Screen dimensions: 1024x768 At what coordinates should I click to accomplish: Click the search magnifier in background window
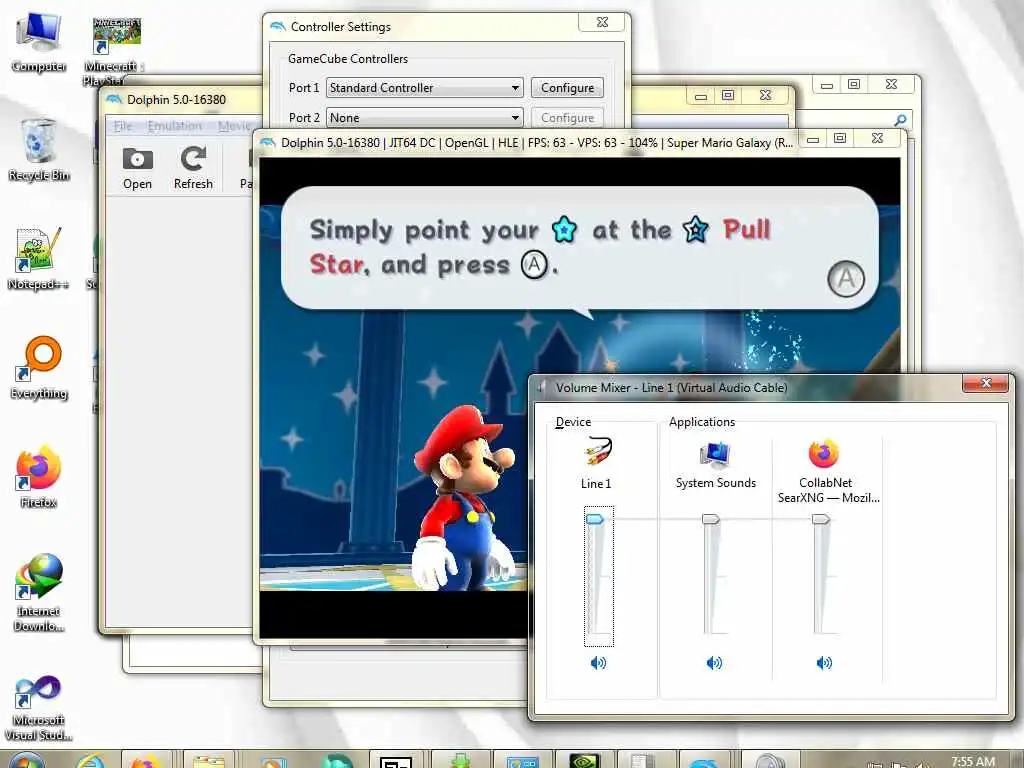(901, 120)
